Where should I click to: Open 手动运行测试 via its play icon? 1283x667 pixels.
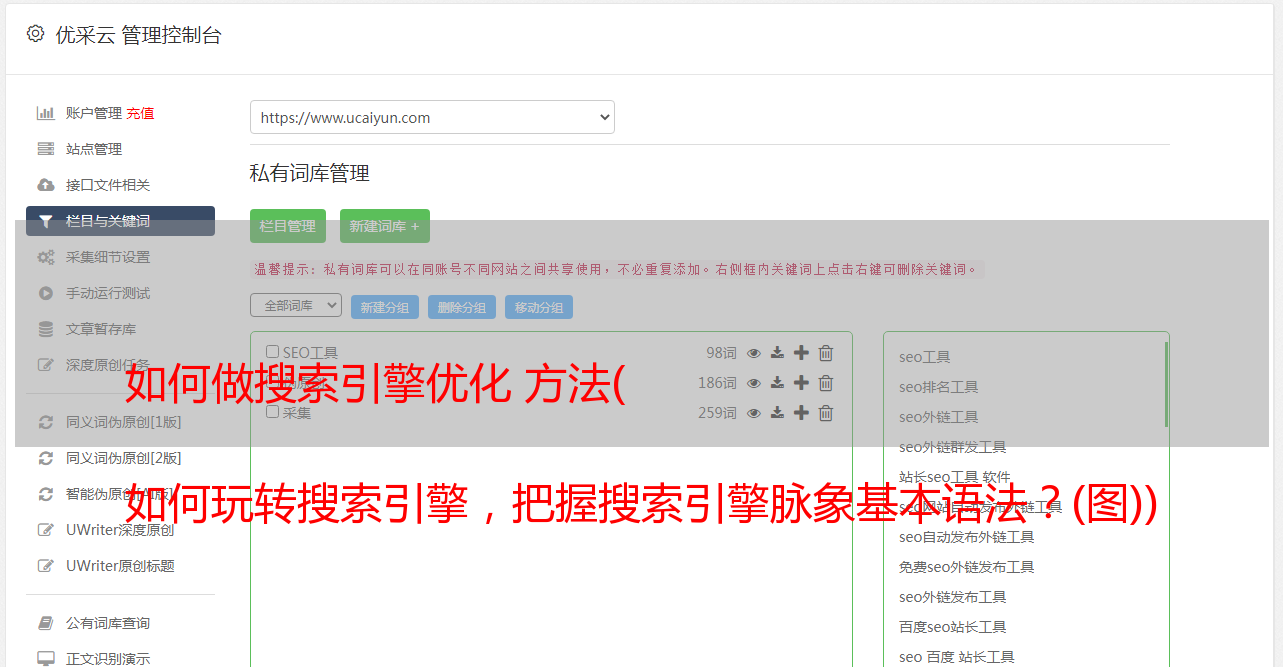click(x=46, y=293)
